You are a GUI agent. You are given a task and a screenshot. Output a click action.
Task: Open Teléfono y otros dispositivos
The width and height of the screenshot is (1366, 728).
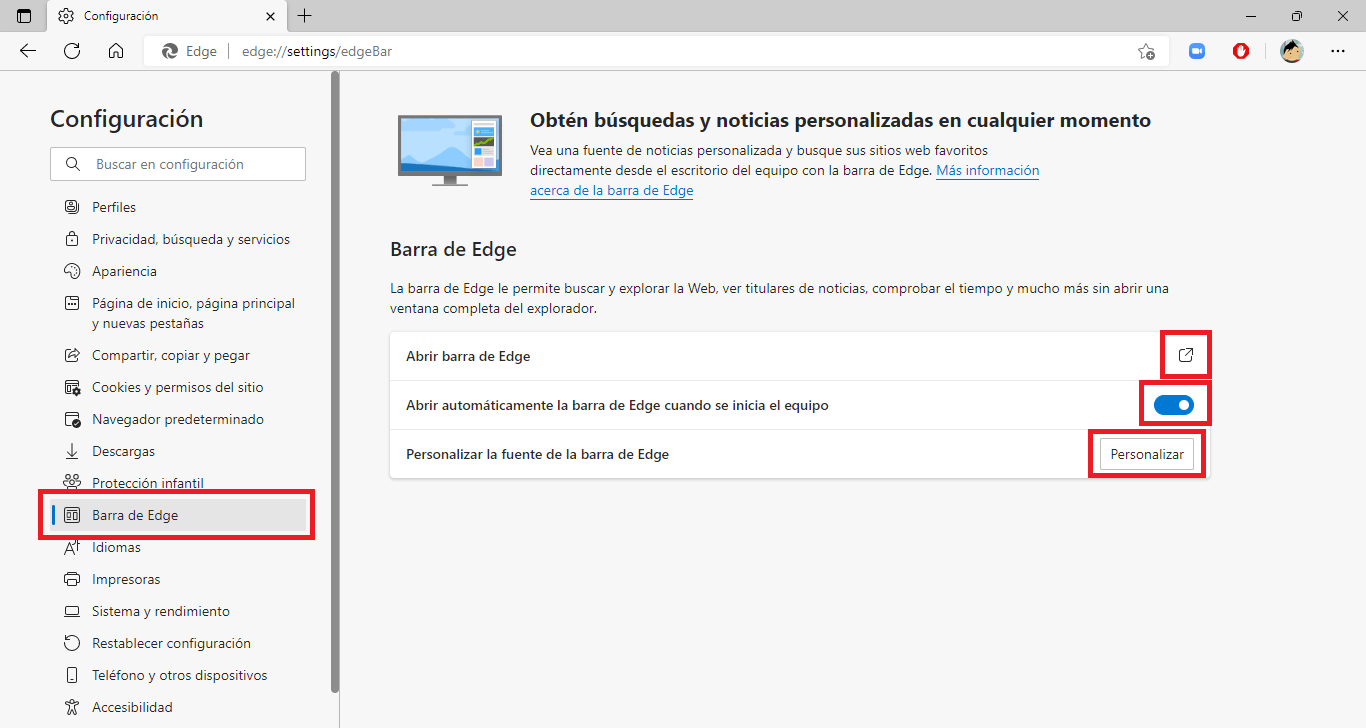(x=178, y=675)
